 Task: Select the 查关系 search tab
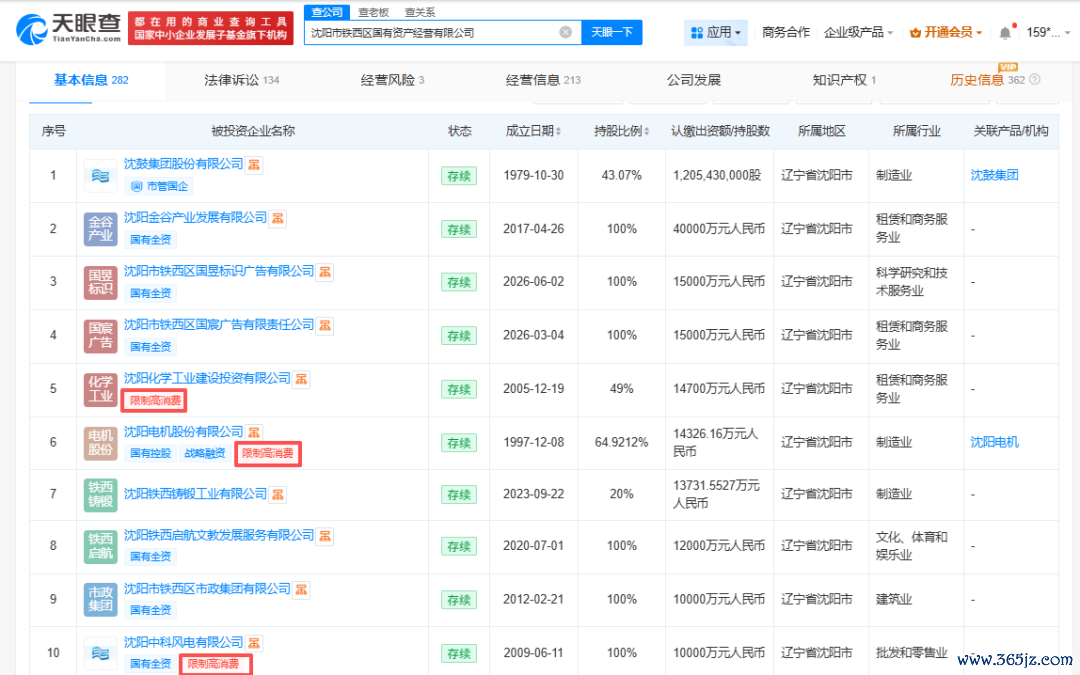pyautogui.click(x=420, y=12)
